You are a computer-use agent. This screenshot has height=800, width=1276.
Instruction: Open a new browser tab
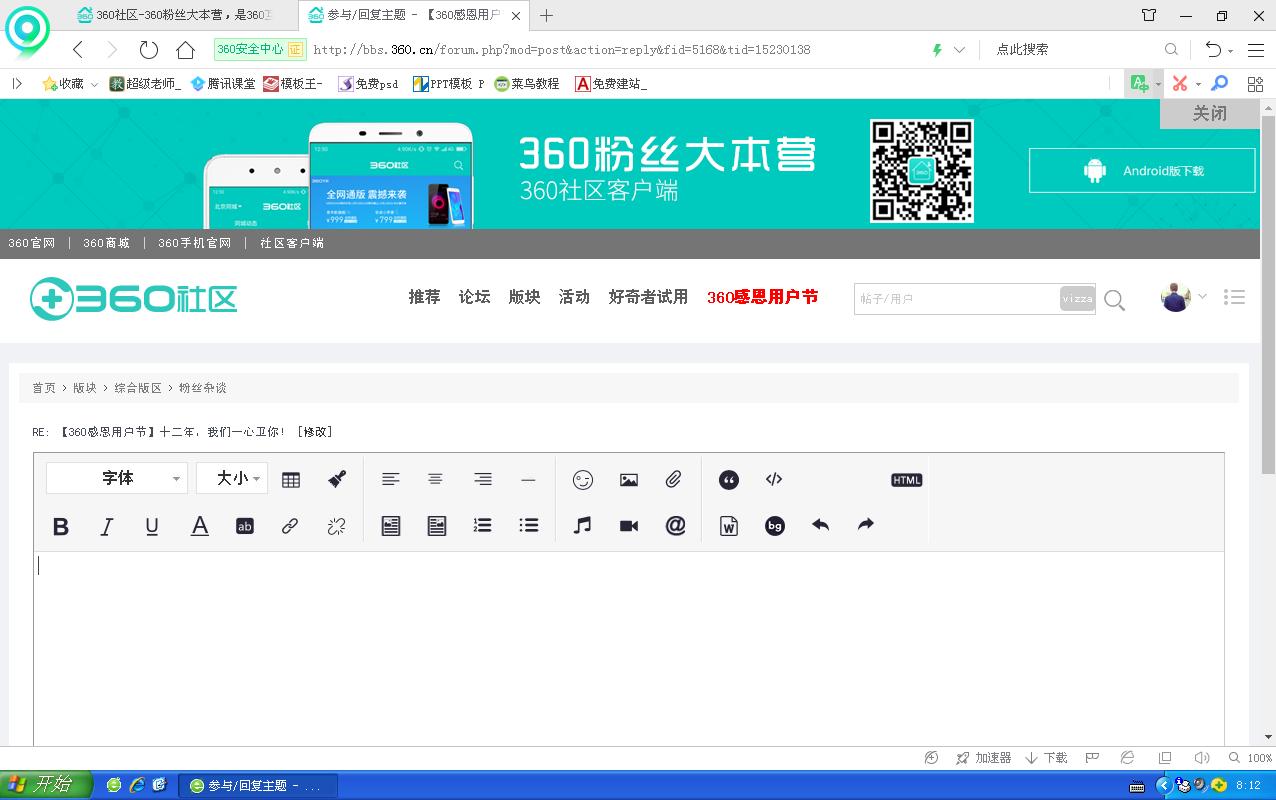546,15
